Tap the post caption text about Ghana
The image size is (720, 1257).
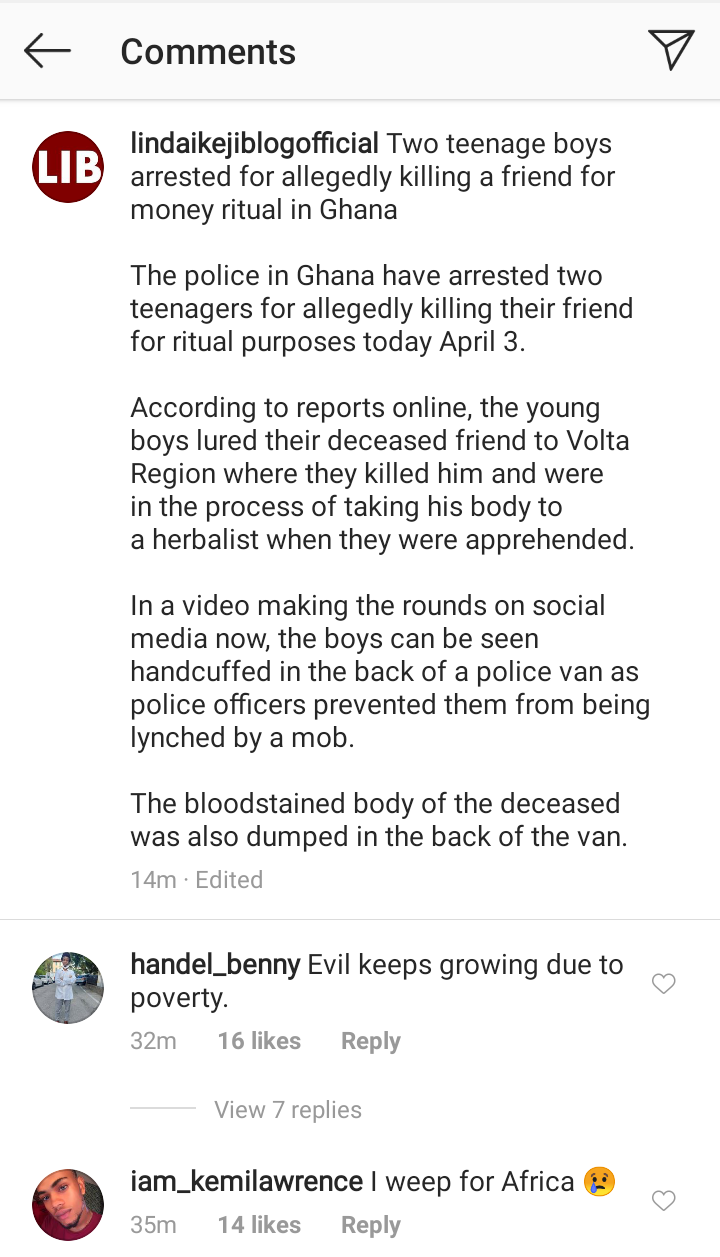click(x=390, y=490)
